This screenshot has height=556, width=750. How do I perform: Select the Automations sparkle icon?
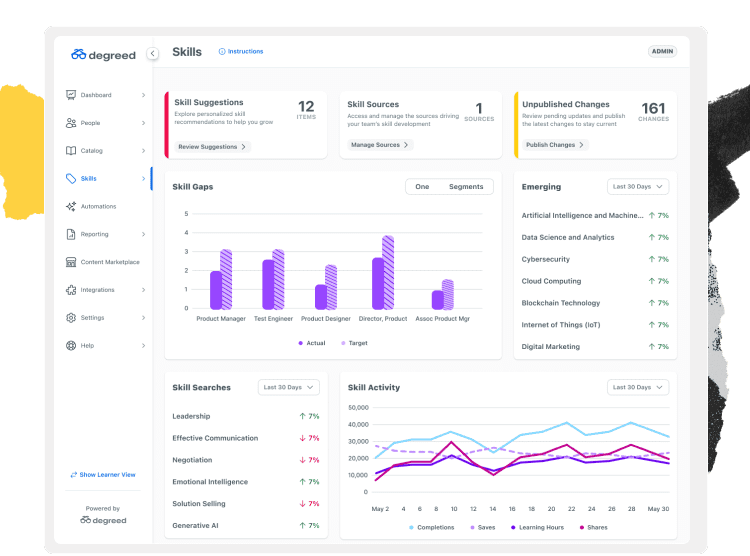(x=71, y=207)
